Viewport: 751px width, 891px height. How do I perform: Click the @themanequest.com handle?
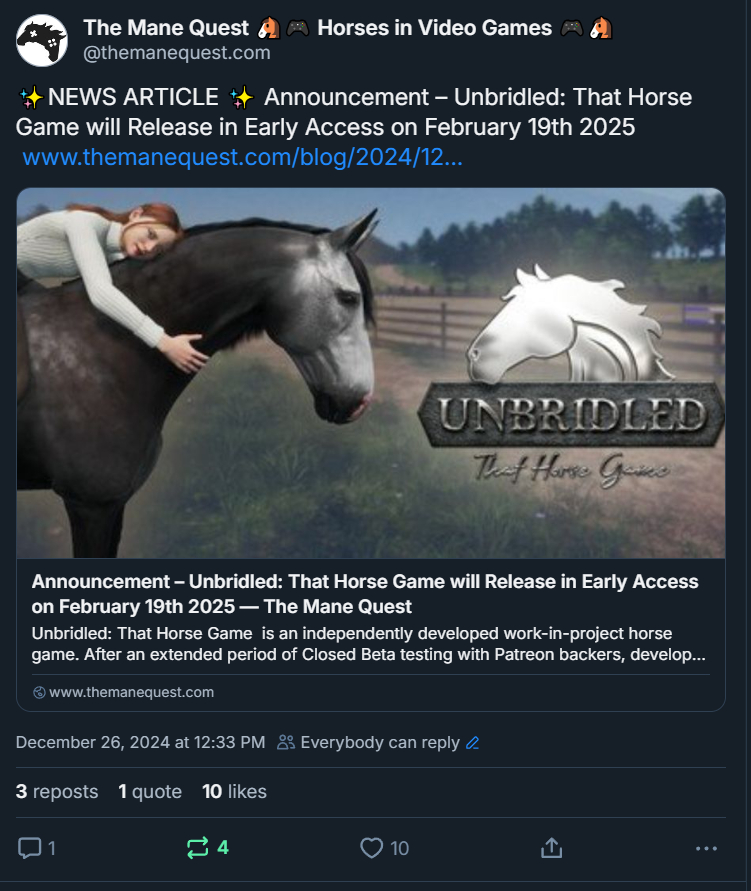pos(177,53)
